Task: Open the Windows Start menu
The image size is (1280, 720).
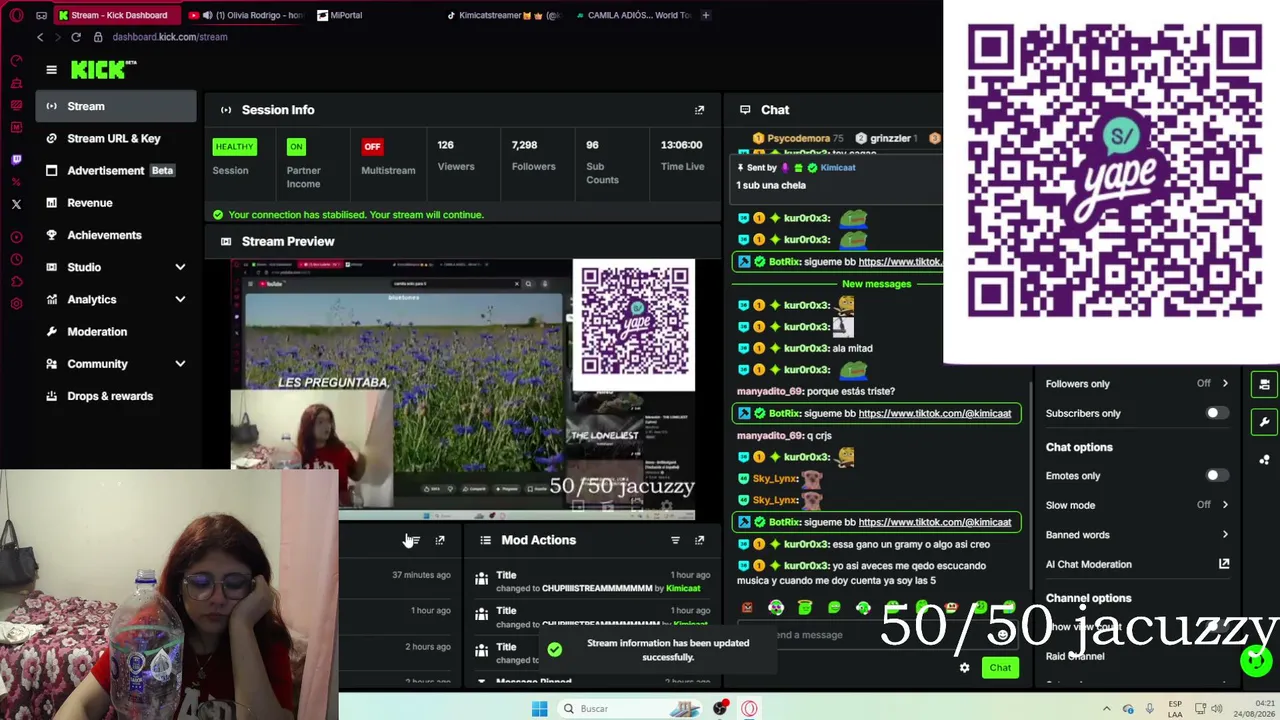Action: pos(539,709)
